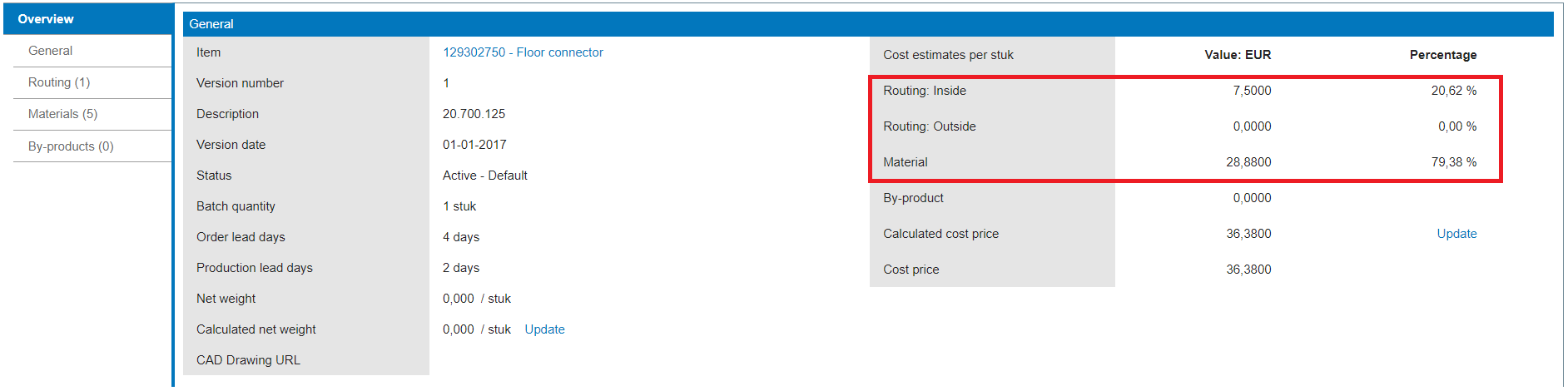Click the Status value Active - Default
1568x391 pixels.
(x=484, y=176)
